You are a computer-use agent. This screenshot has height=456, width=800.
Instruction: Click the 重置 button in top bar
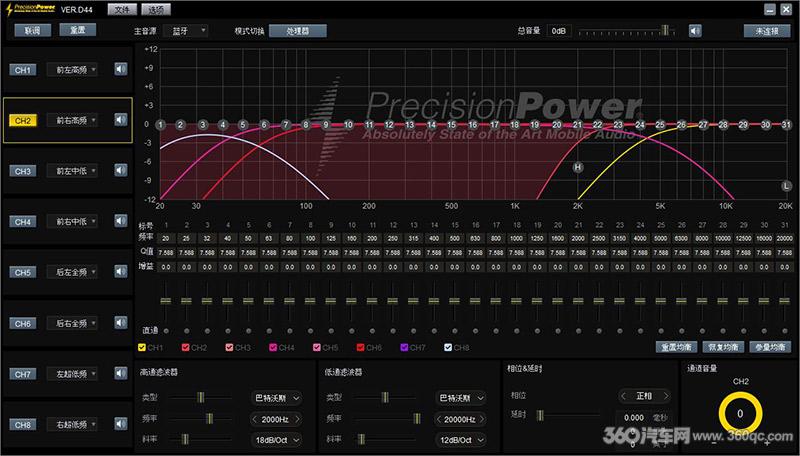click(78, 30)
